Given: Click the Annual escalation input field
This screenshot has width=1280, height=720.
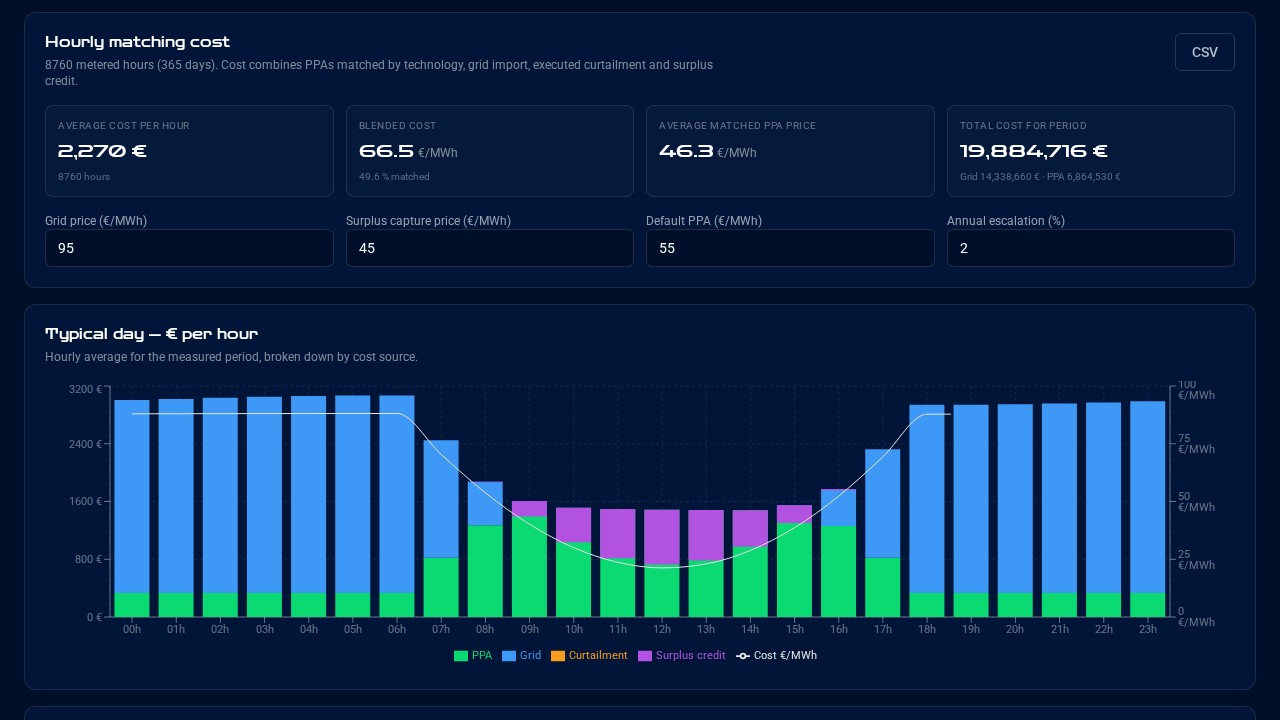Looking at the screenshot, I should click(1091, 248).
